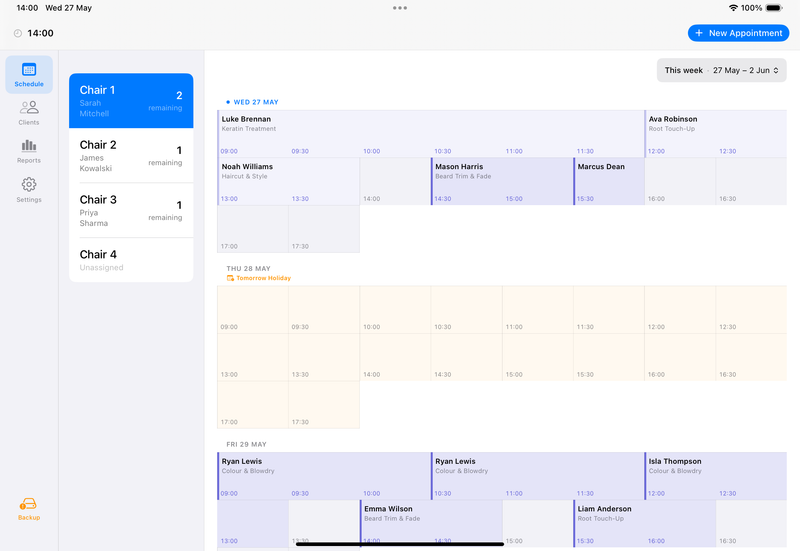This screenshot has height=551, width=800.
Task: Open Mason Harris Beard Trim & Fade appointment
Action: coord(502,181)
